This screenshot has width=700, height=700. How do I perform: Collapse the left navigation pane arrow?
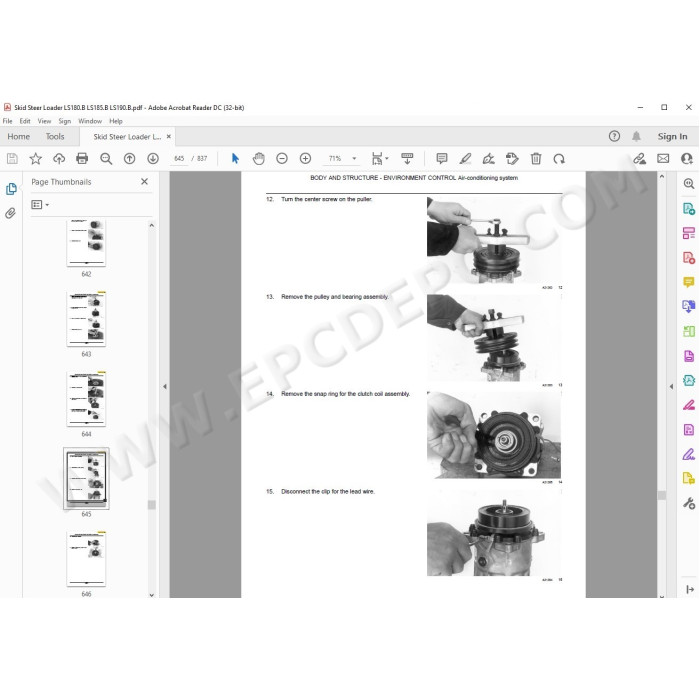[x=165, y=387]
